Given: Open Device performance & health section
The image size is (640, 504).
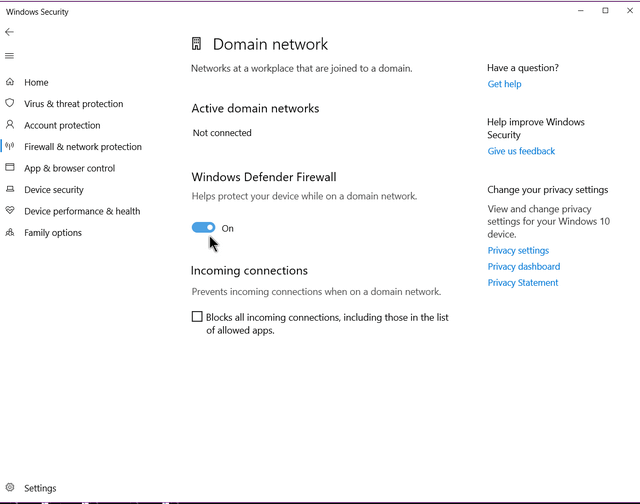Looking at the screenshot, I should [82, 211].
